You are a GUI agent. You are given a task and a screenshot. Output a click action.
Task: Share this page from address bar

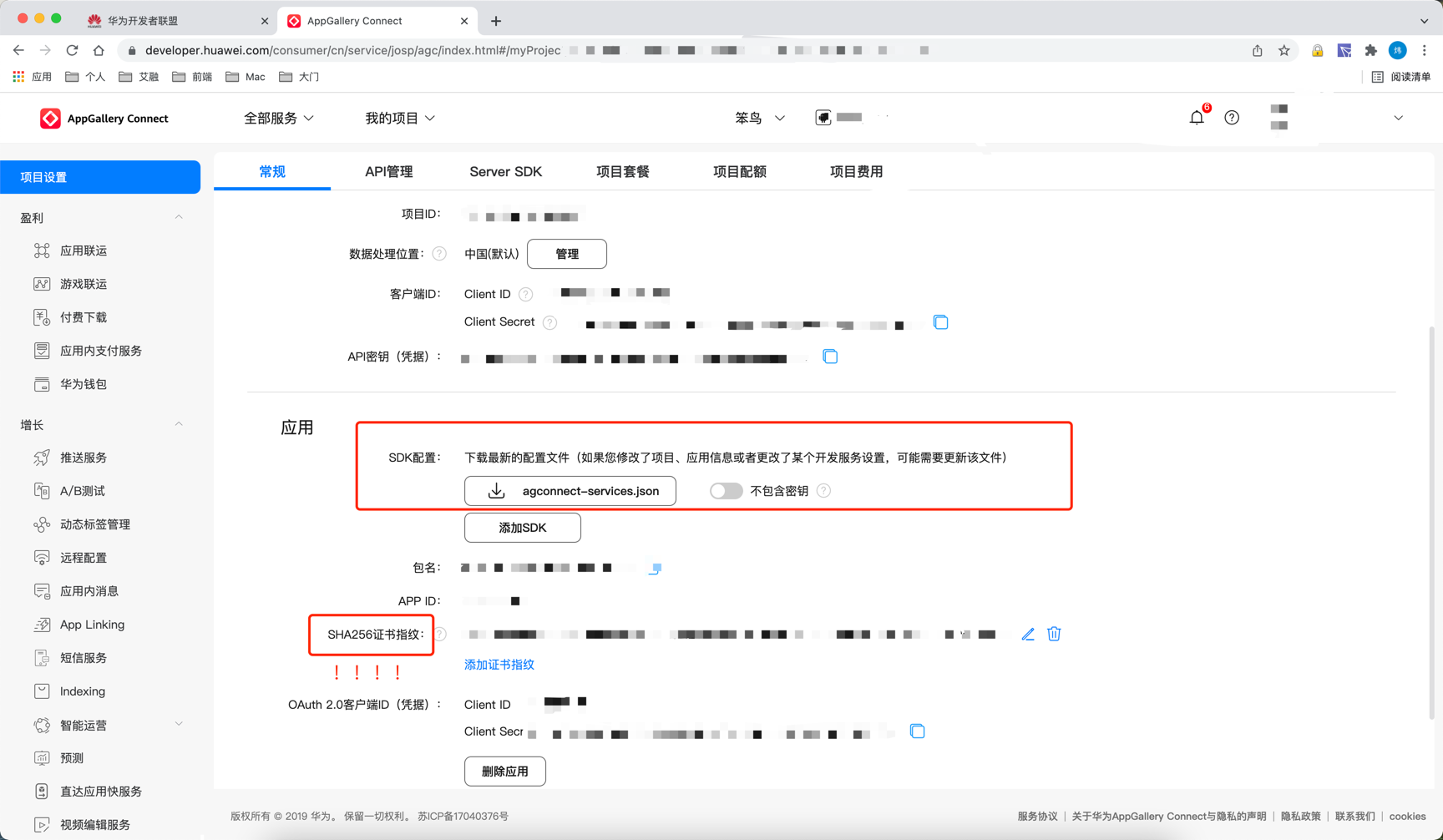pos(1257,50)
